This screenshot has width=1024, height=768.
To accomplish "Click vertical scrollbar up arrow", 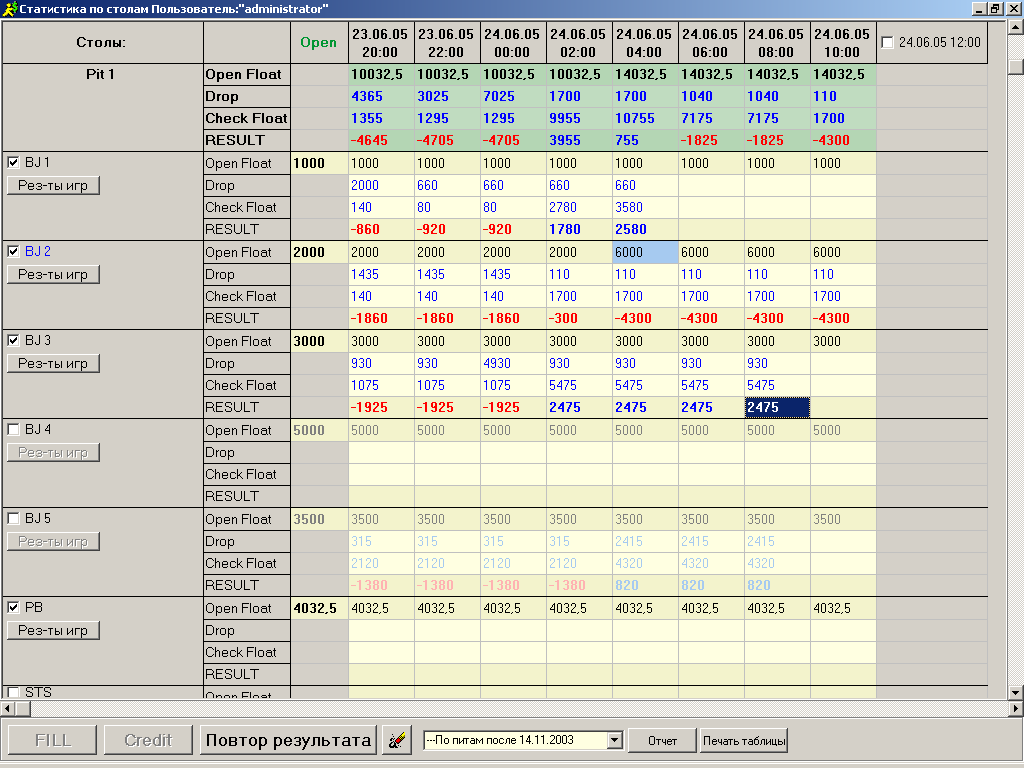I will point(1016,27).
